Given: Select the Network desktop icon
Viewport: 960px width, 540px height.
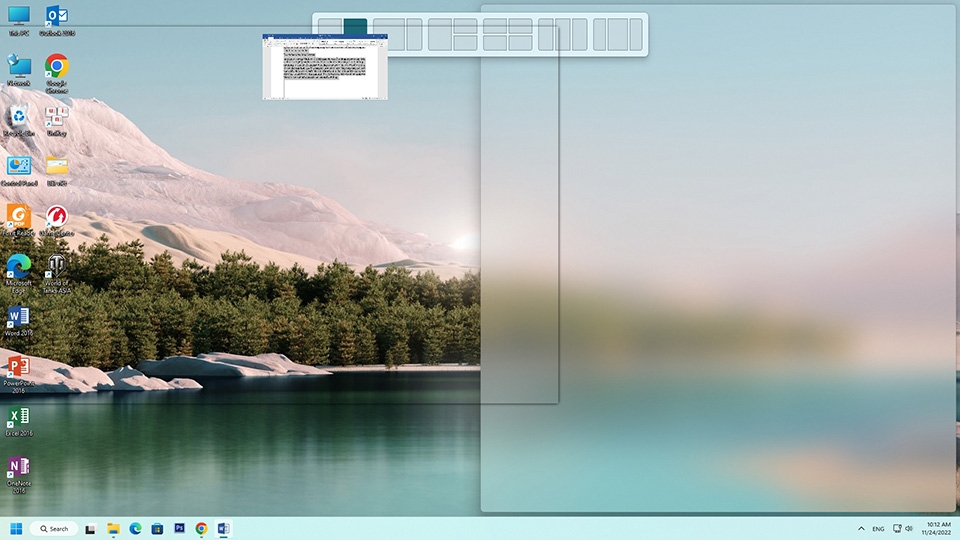Looking at the screenshot, I should (18, 70).
